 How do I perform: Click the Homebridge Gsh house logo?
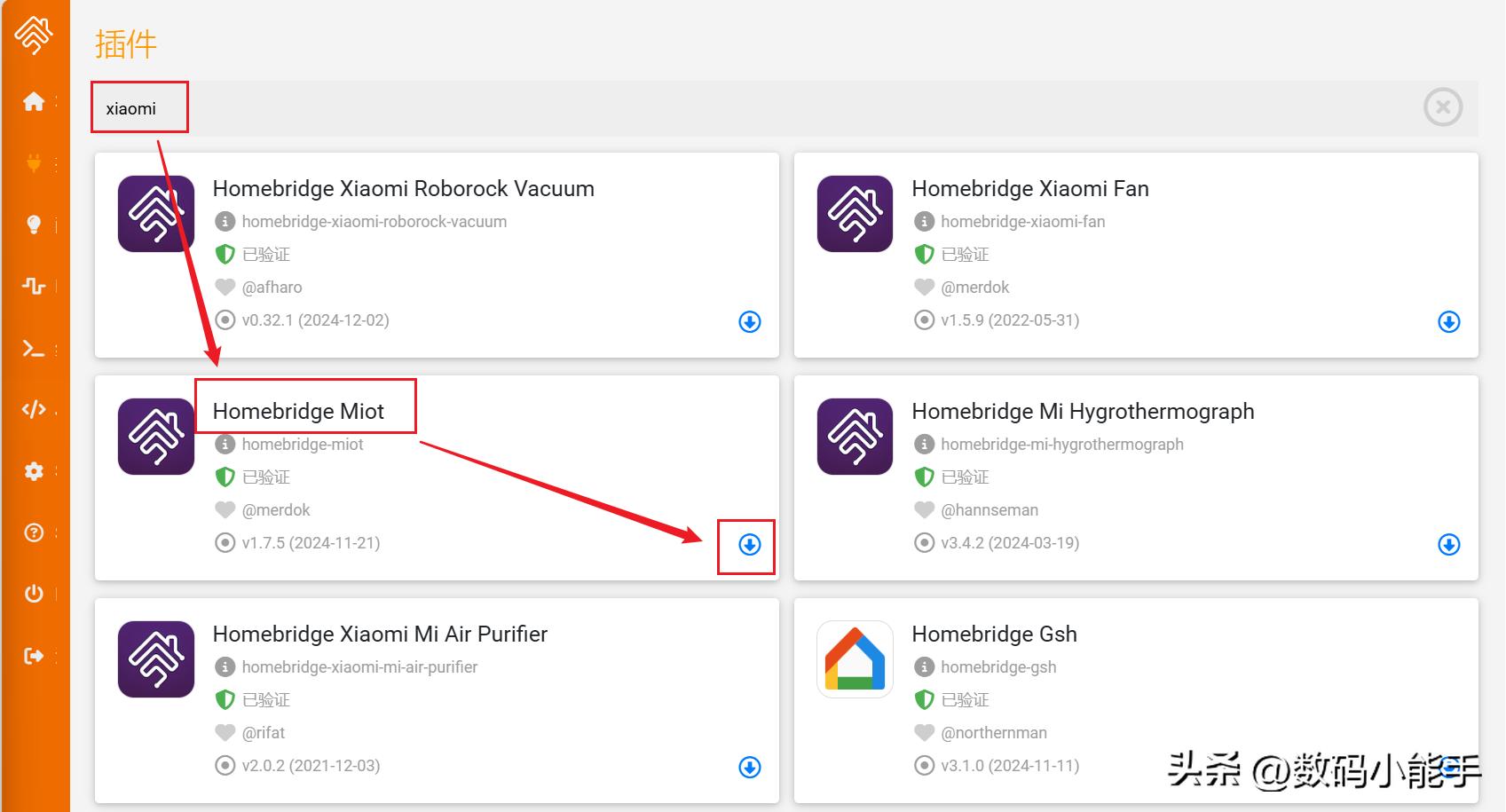(856, 659)
